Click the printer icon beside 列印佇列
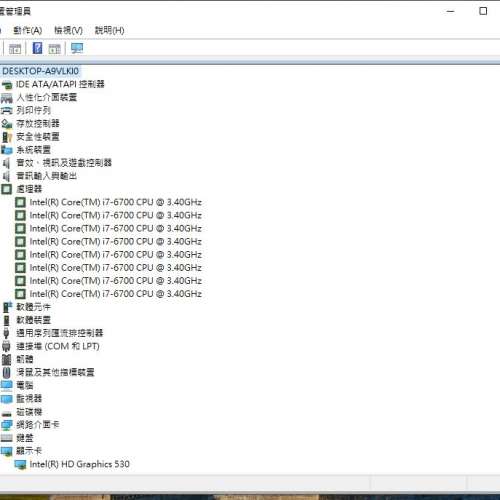The image size is (500, 500). pos(6,110)
